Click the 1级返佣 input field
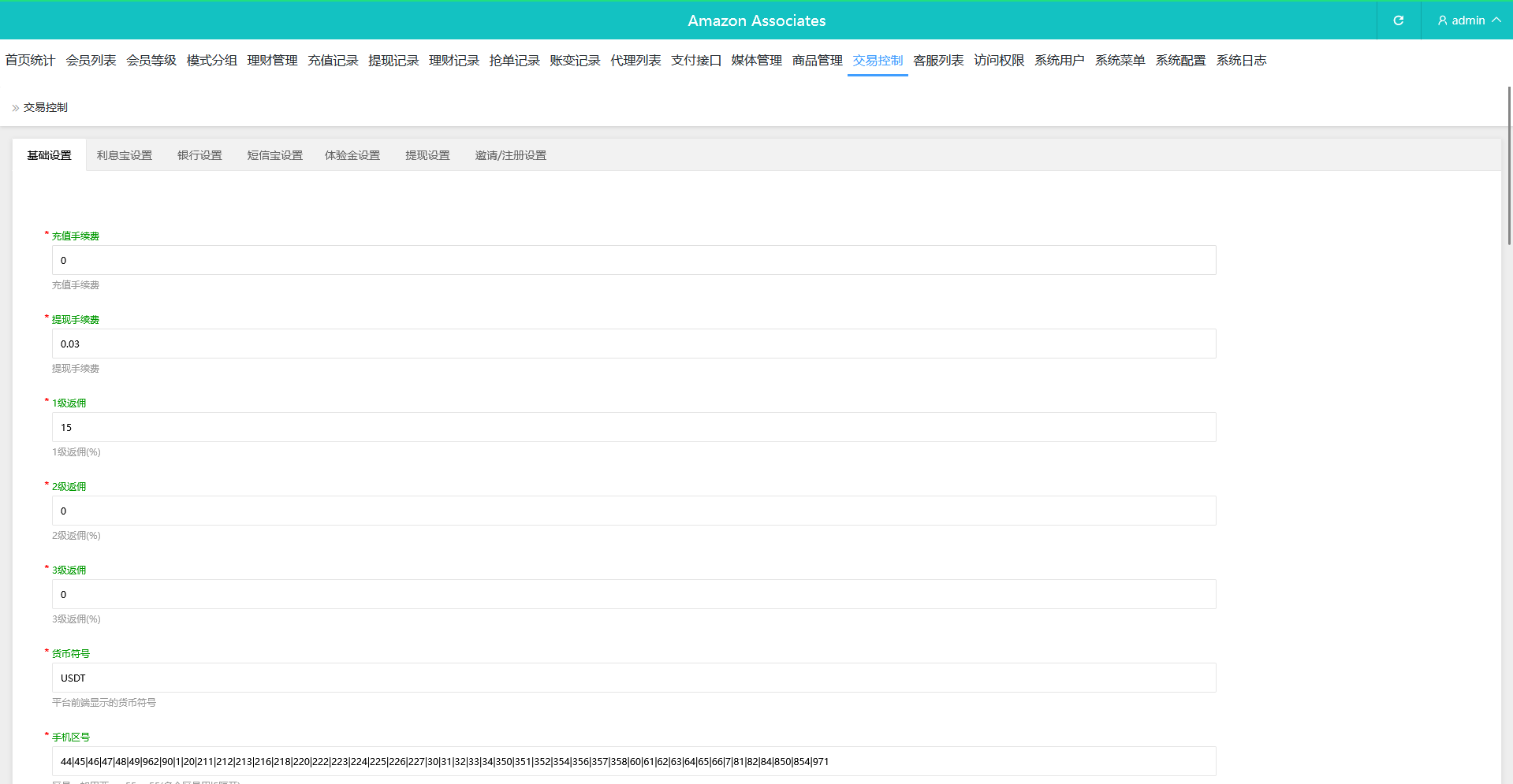1513x784 pixels. click(x=634, y=427)
